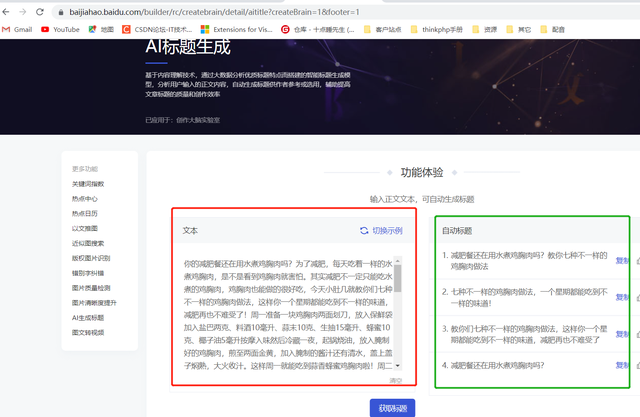Viewport: 640px width, 417px height.
Task: Click the AI标题生成 page title
Action: [x=188, y=47]
